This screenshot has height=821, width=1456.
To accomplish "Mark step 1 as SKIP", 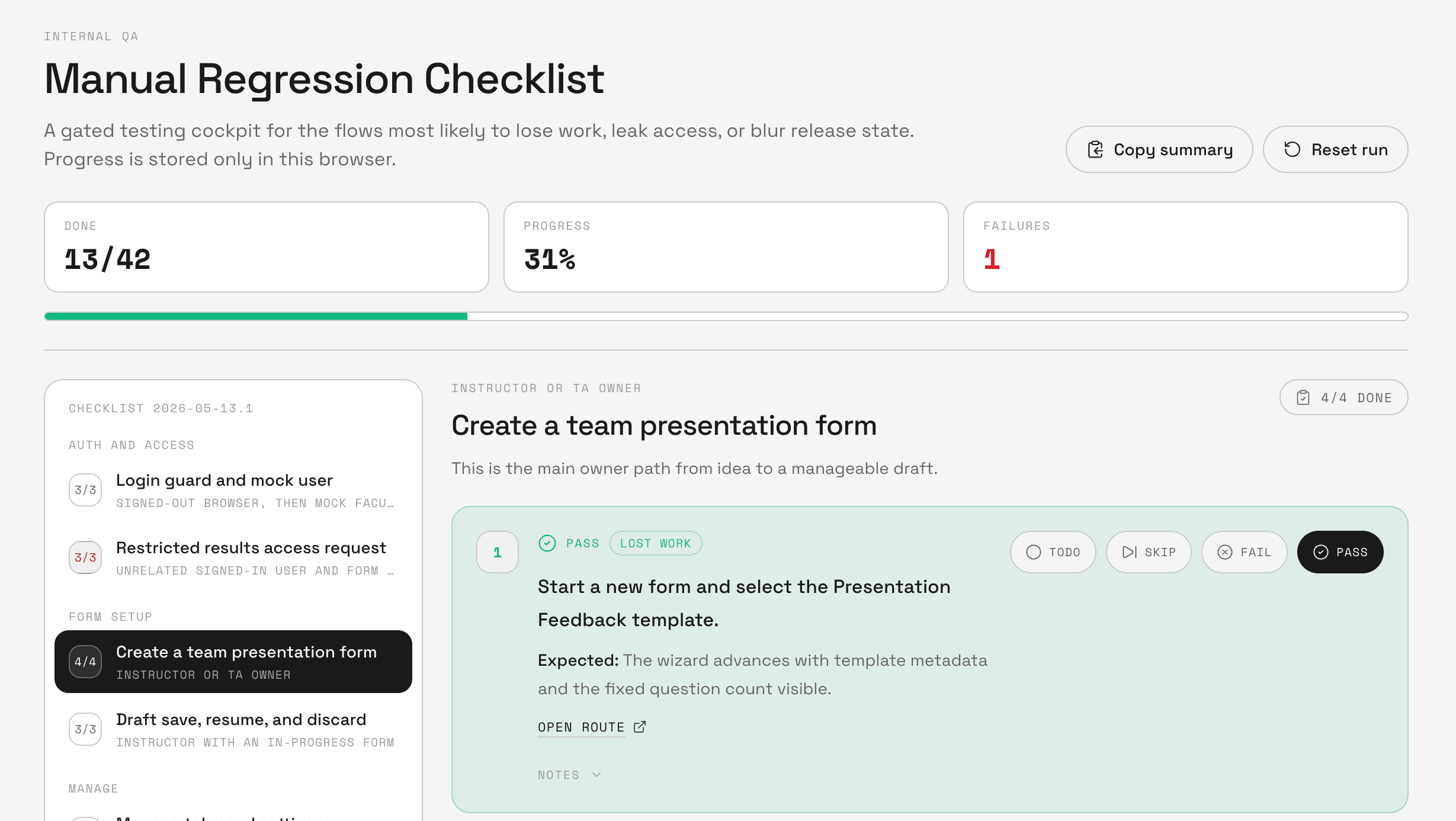I will pos(1149,552).
